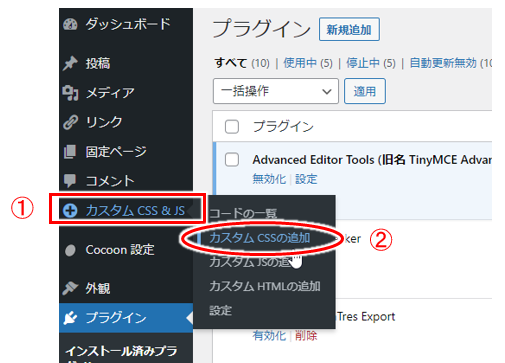
Task: Click the media icon beside メディア
Action: 70,93
